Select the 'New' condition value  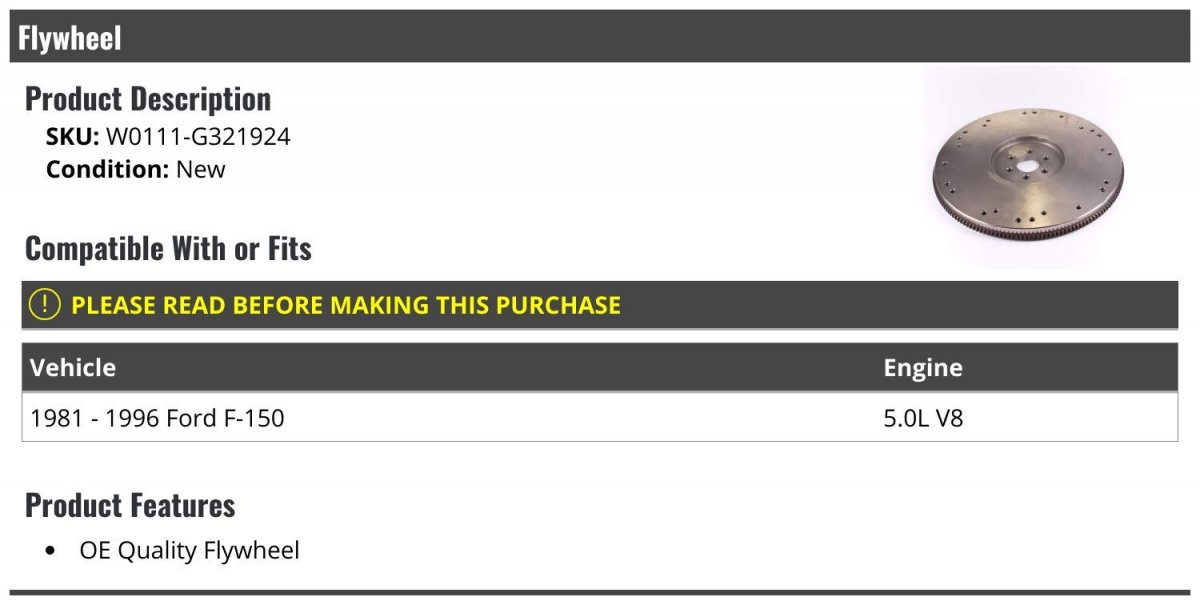[x=201, y=169]
